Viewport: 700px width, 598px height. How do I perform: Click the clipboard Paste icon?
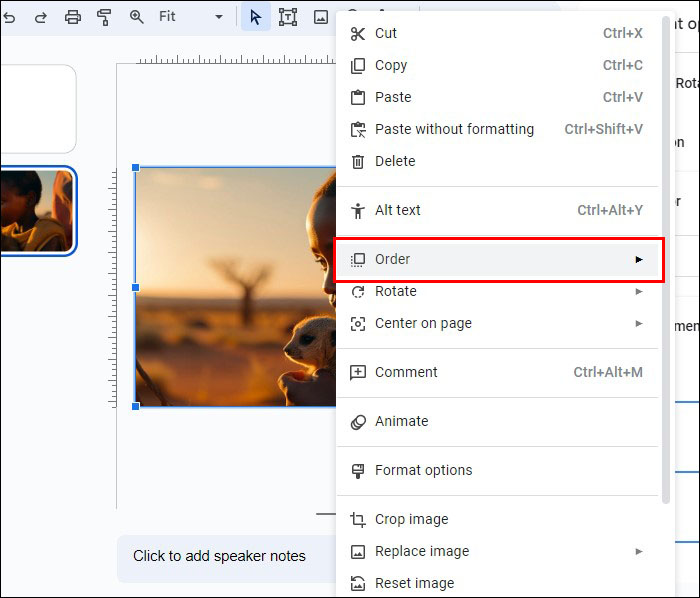coord(358,97)
